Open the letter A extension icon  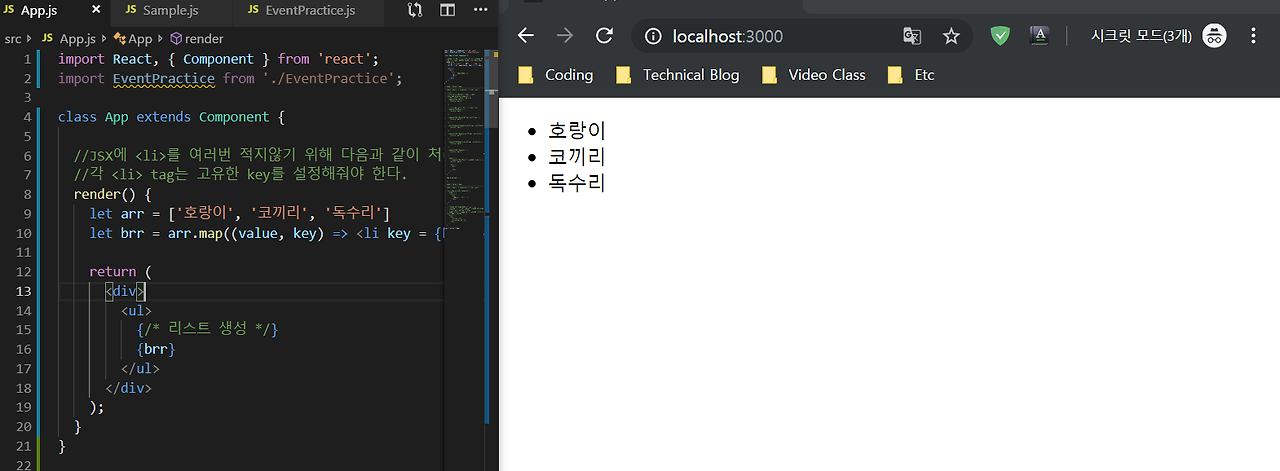coord(1039,36)
